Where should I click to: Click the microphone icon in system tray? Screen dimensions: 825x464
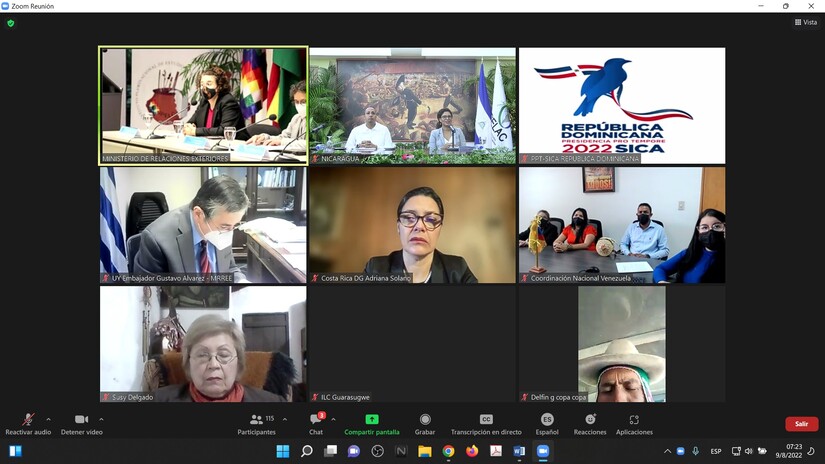tap(696, 451)
